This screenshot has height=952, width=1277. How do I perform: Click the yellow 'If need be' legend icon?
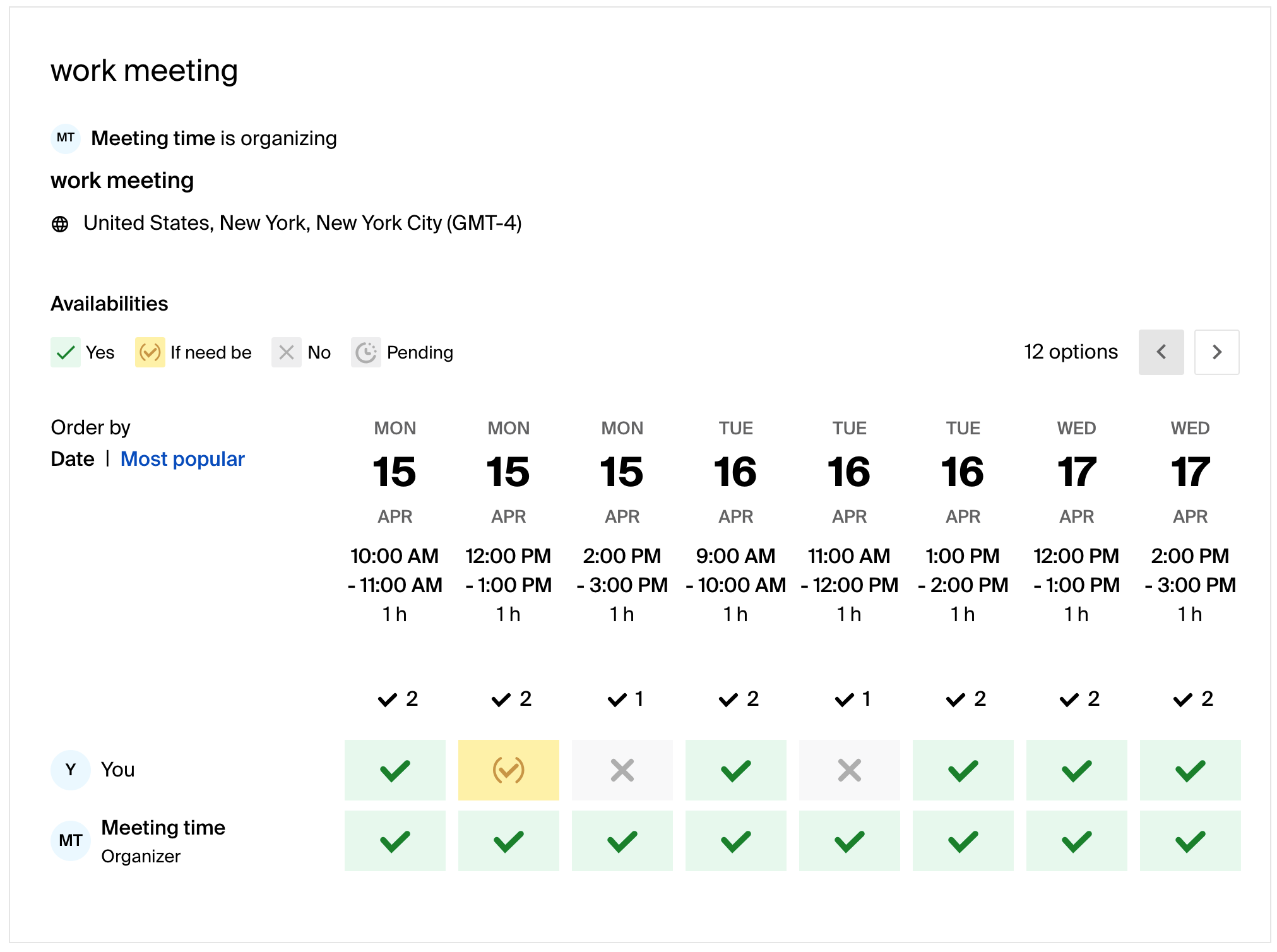[x=150, y=352]
